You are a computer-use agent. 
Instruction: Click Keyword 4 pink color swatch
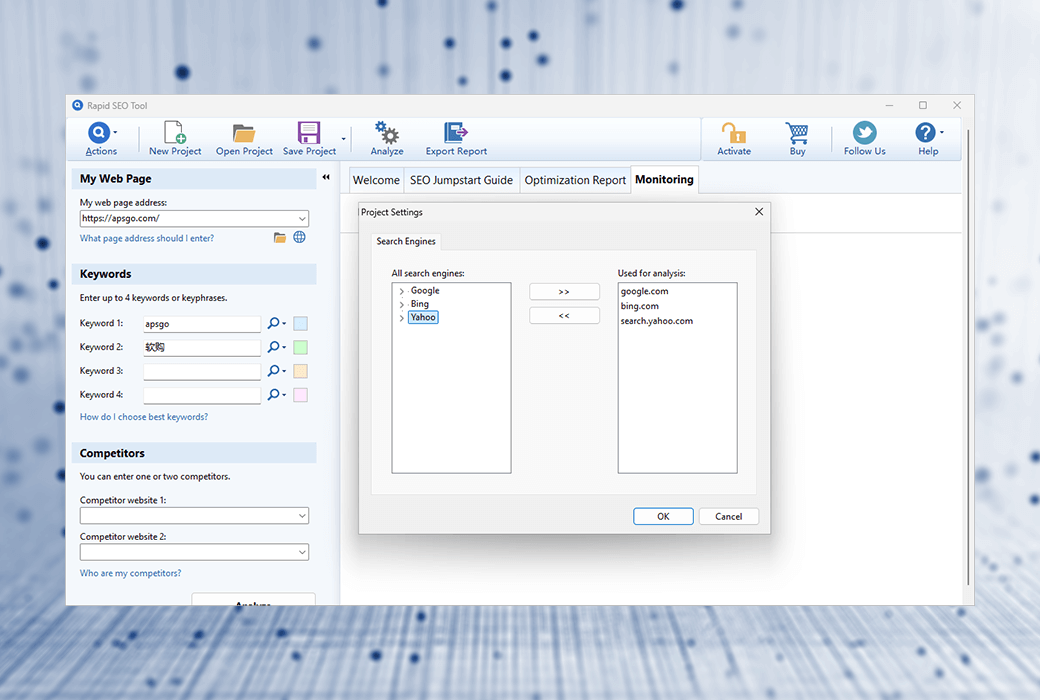[300, 395]
